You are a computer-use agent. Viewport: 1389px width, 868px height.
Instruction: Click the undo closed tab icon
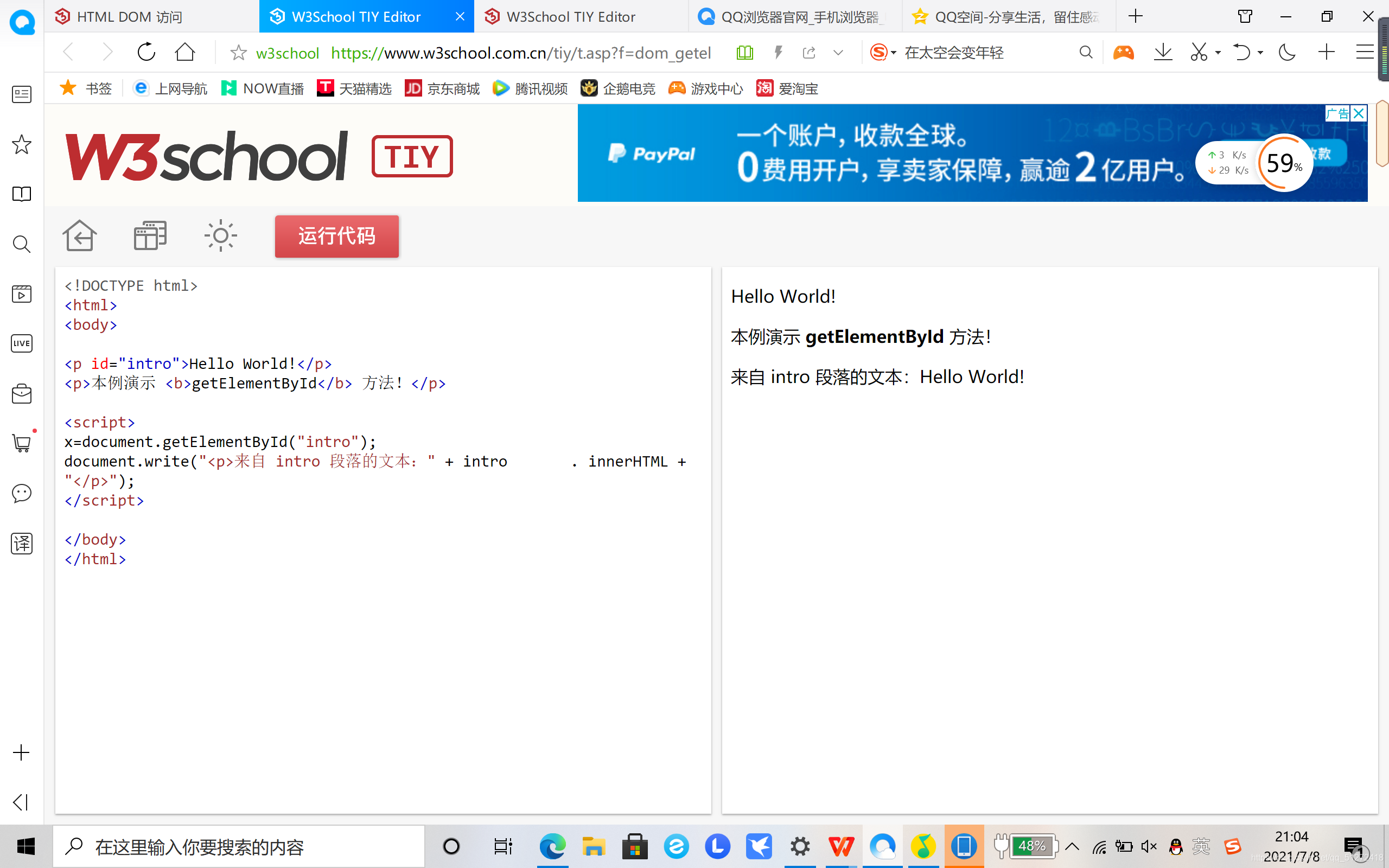[x=1241, y=53]
